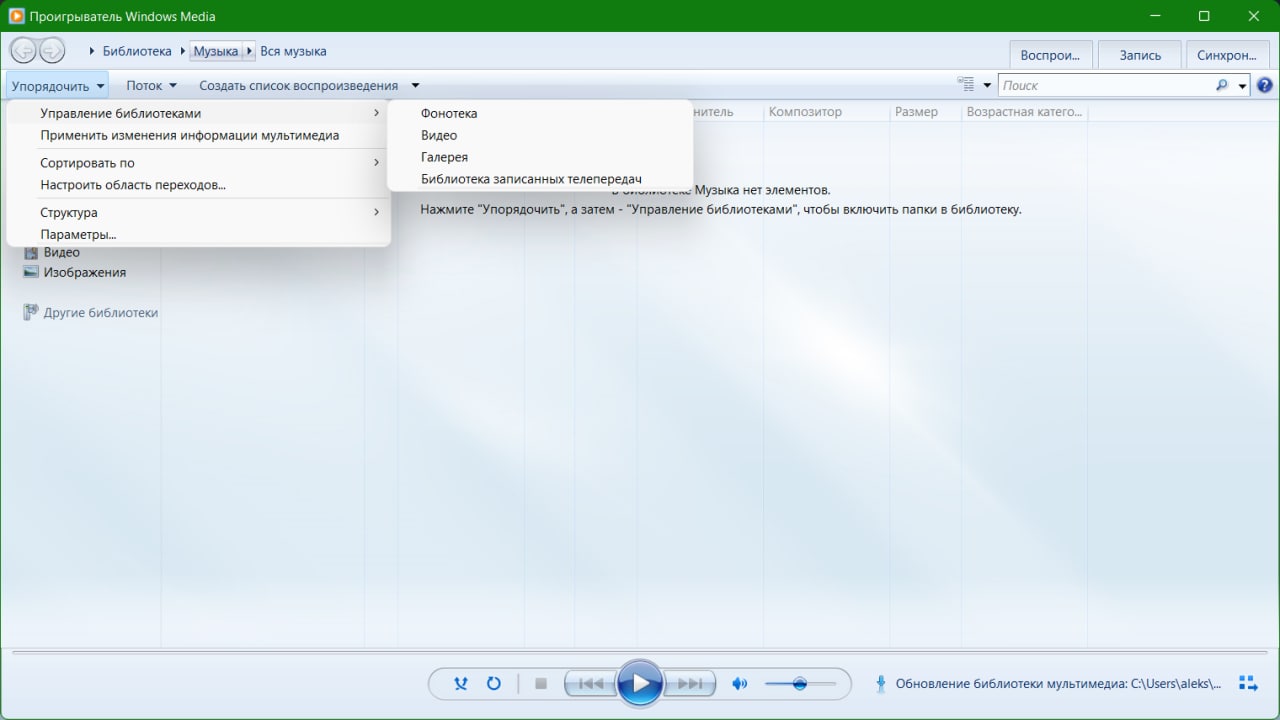Skip to the previous track

591,684
